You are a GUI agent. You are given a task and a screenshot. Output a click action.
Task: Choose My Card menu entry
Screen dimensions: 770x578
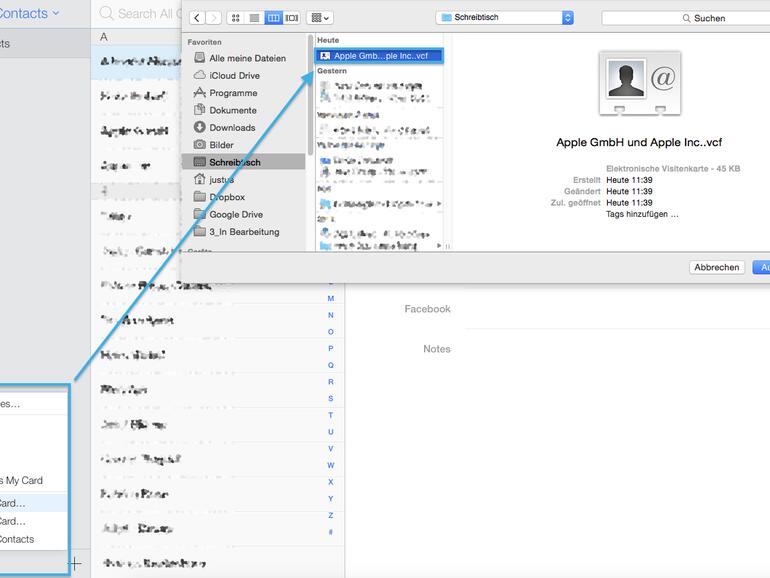click(32, 480)
